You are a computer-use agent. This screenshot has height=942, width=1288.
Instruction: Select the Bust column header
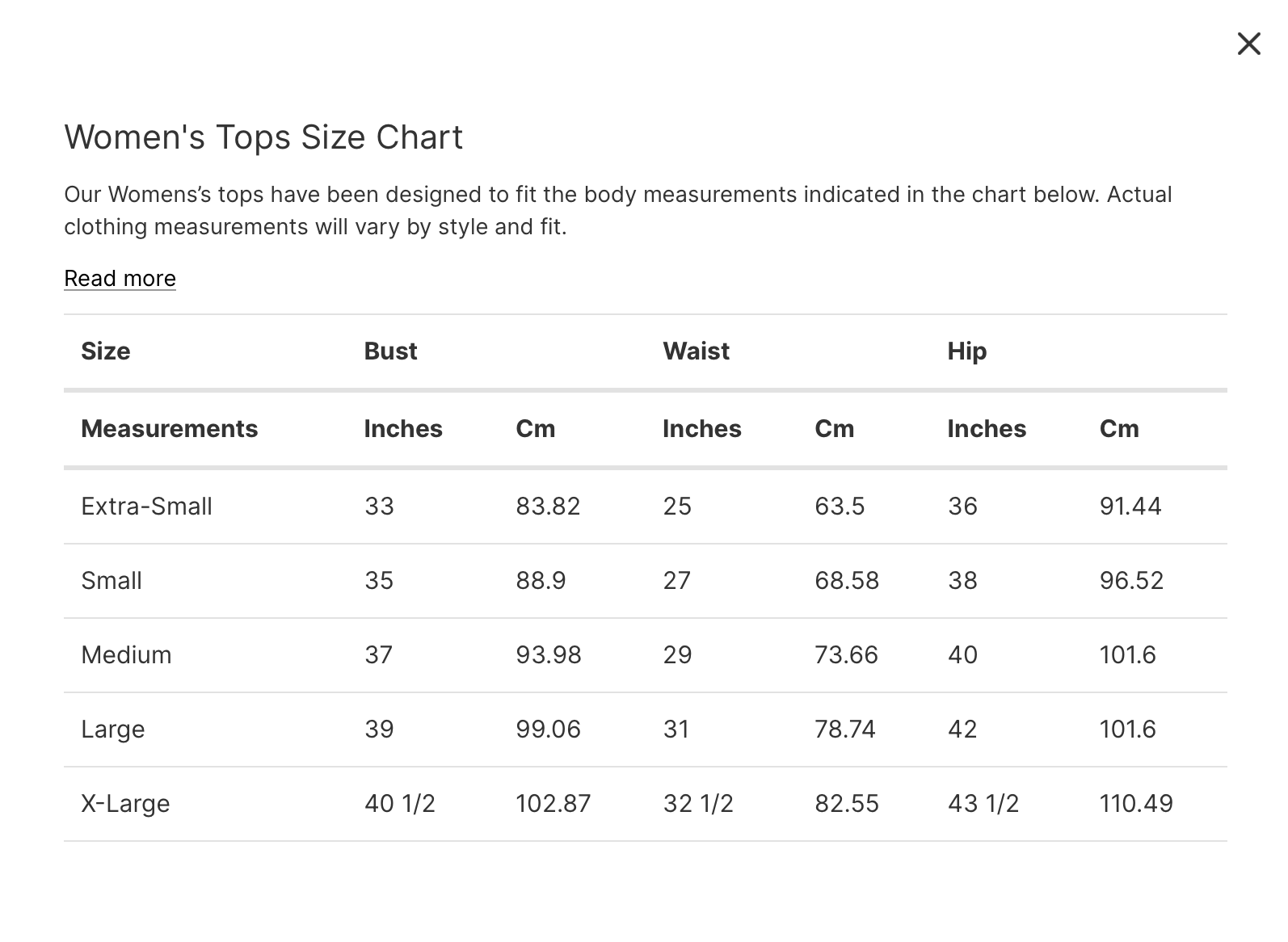point(390,351)
